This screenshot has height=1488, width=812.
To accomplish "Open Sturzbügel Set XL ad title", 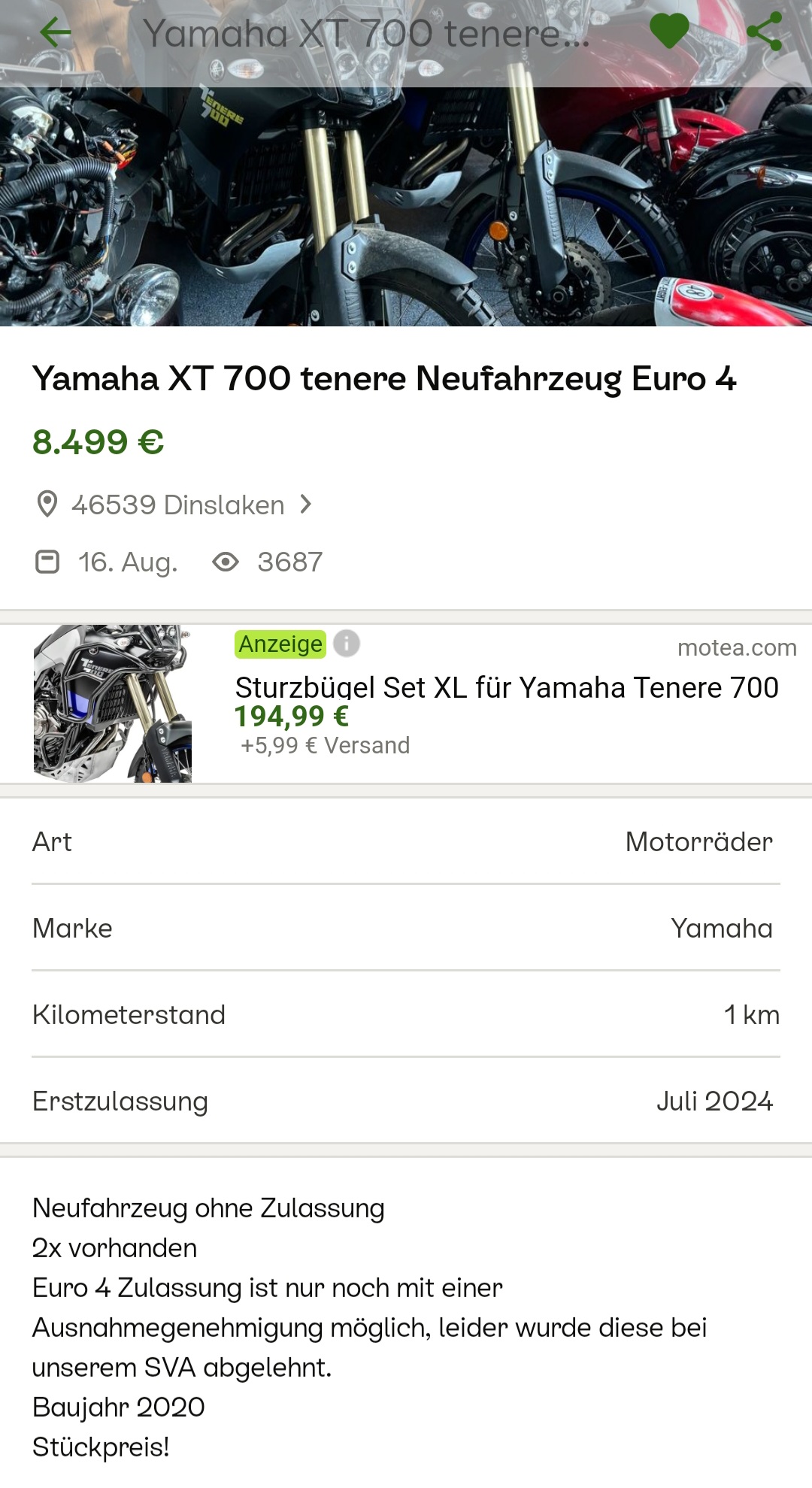I will [x=507, y=687].
